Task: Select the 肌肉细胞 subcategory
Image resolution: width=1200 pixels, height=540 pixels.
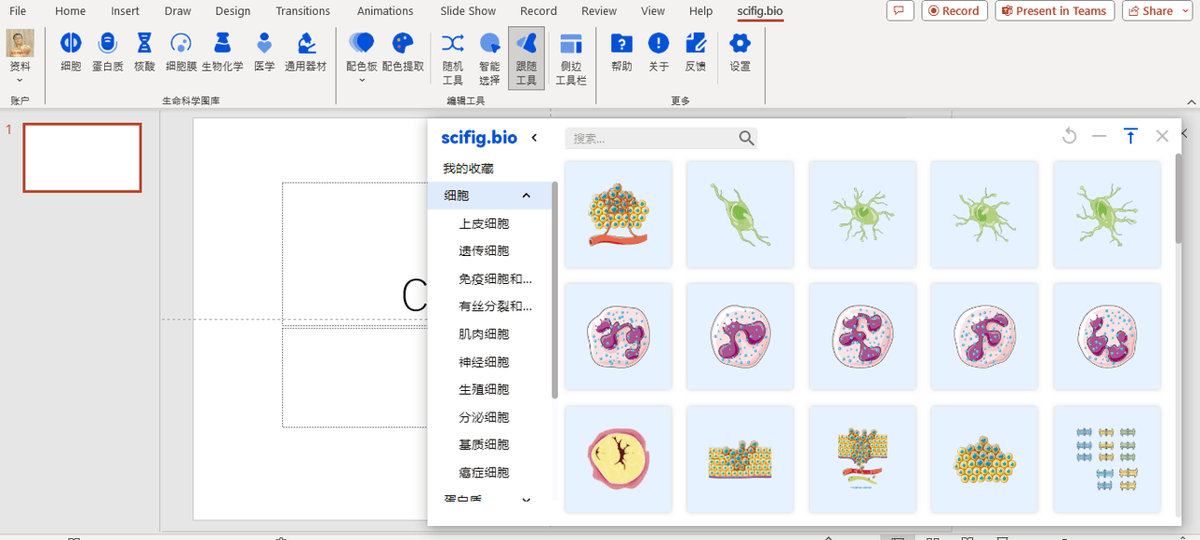Action: [x=484, y=334]
